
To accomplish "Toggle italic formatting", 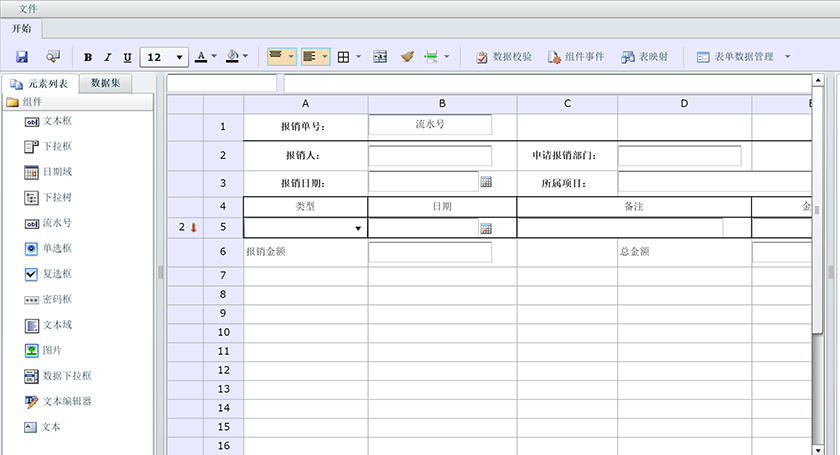I will coord(108,57).
